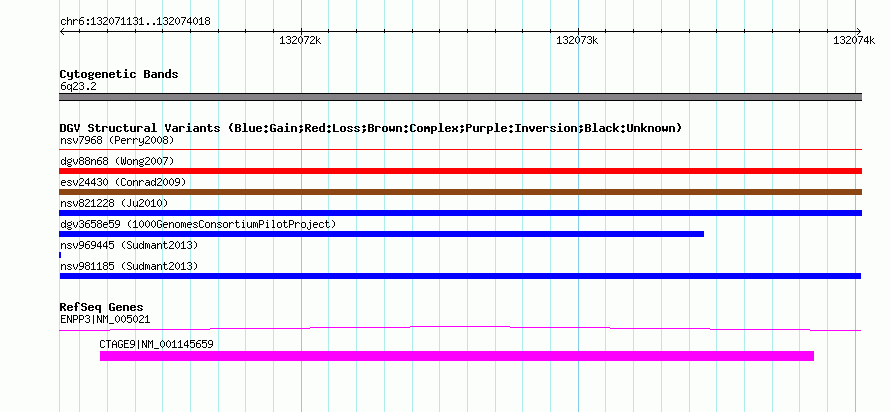
Task: Open gene label CTAGE9|NM_001145659
Action: [156, 344]
